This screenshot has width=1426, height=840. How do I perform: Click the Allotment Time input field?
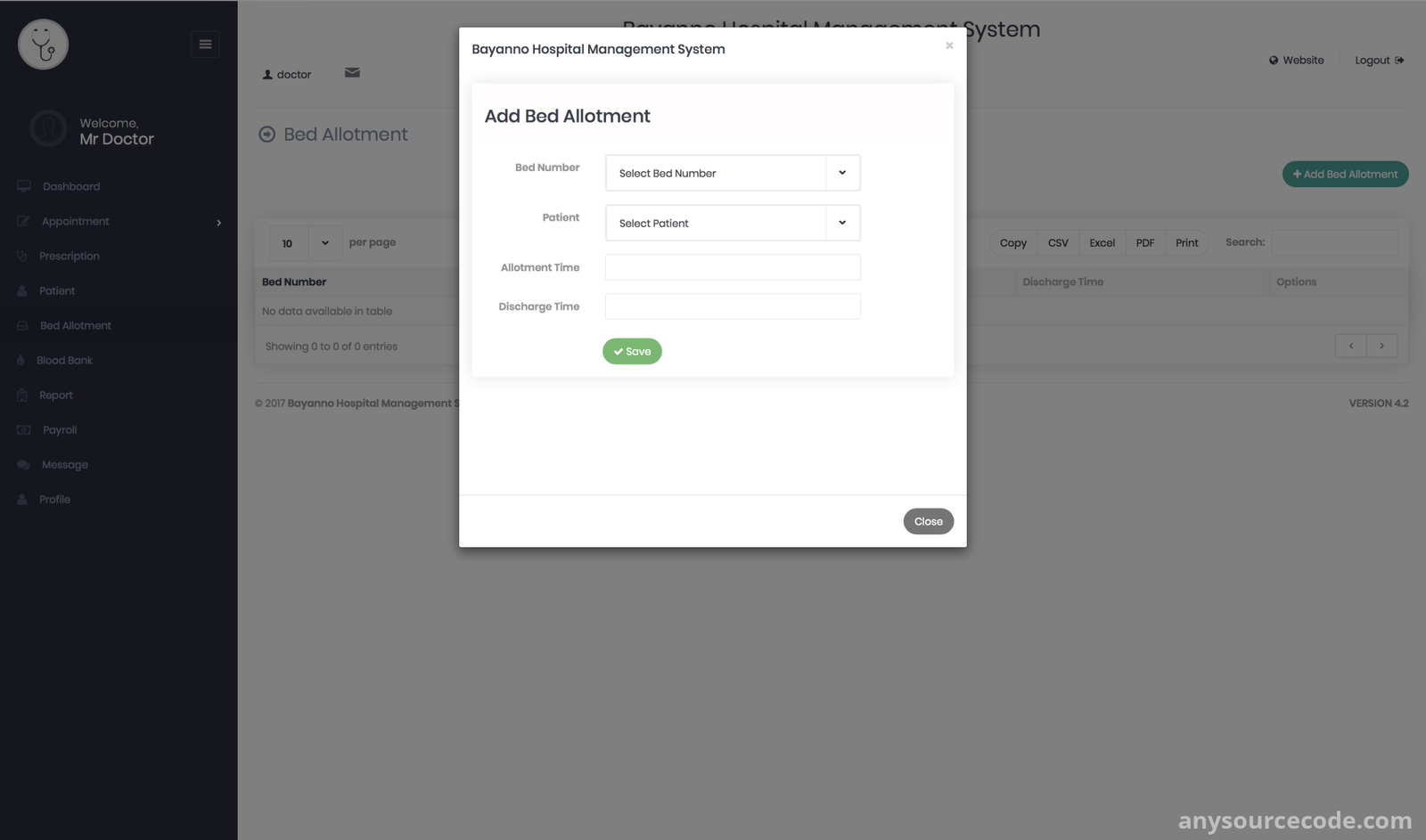(733, 267)
